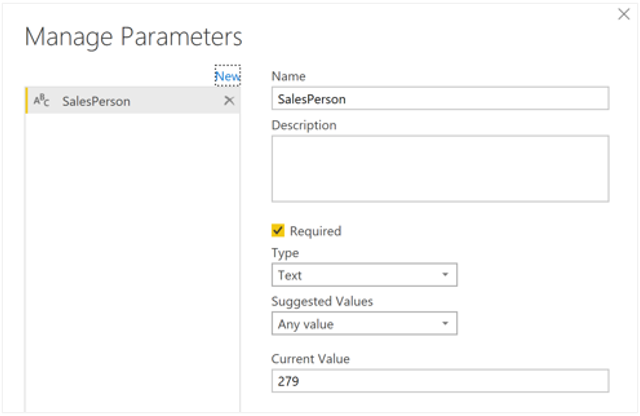Screen dimensions: 640x416
Task: Click the Type field label
Action: click(285, 253)
